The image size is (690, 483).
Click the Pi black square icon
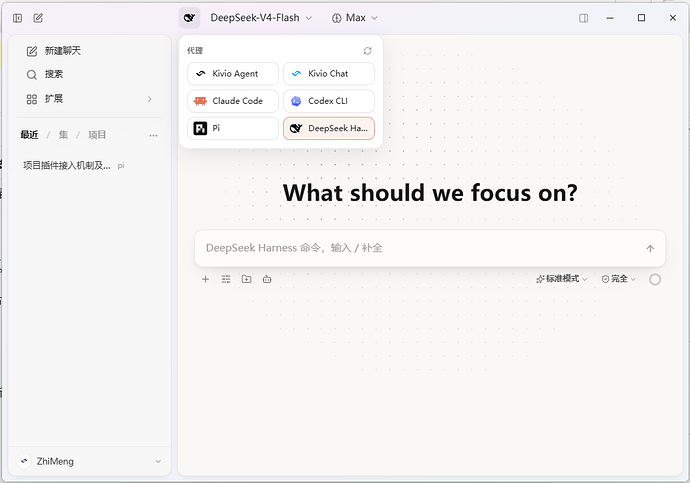coord(200,128)
